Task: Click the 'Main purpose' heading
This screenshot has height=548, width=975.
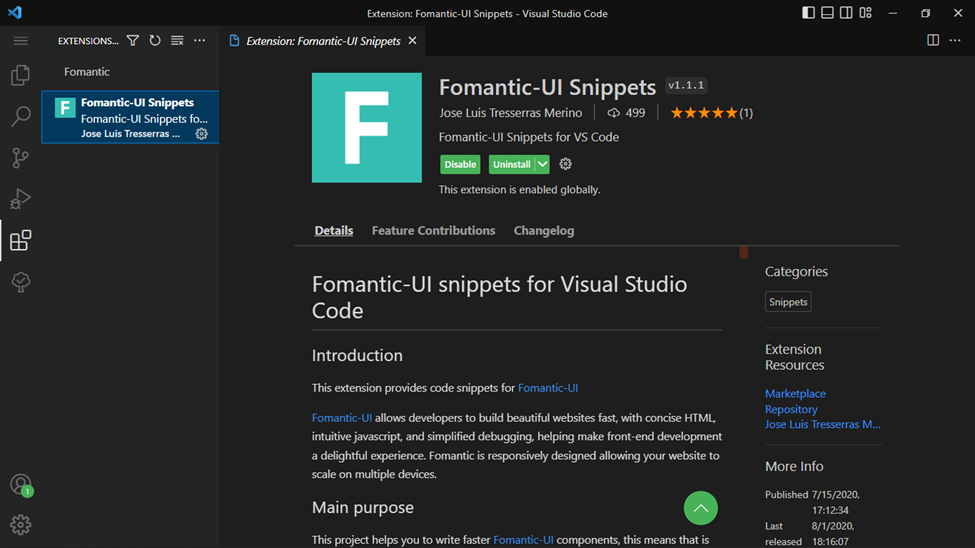Action: click(363, 508)
